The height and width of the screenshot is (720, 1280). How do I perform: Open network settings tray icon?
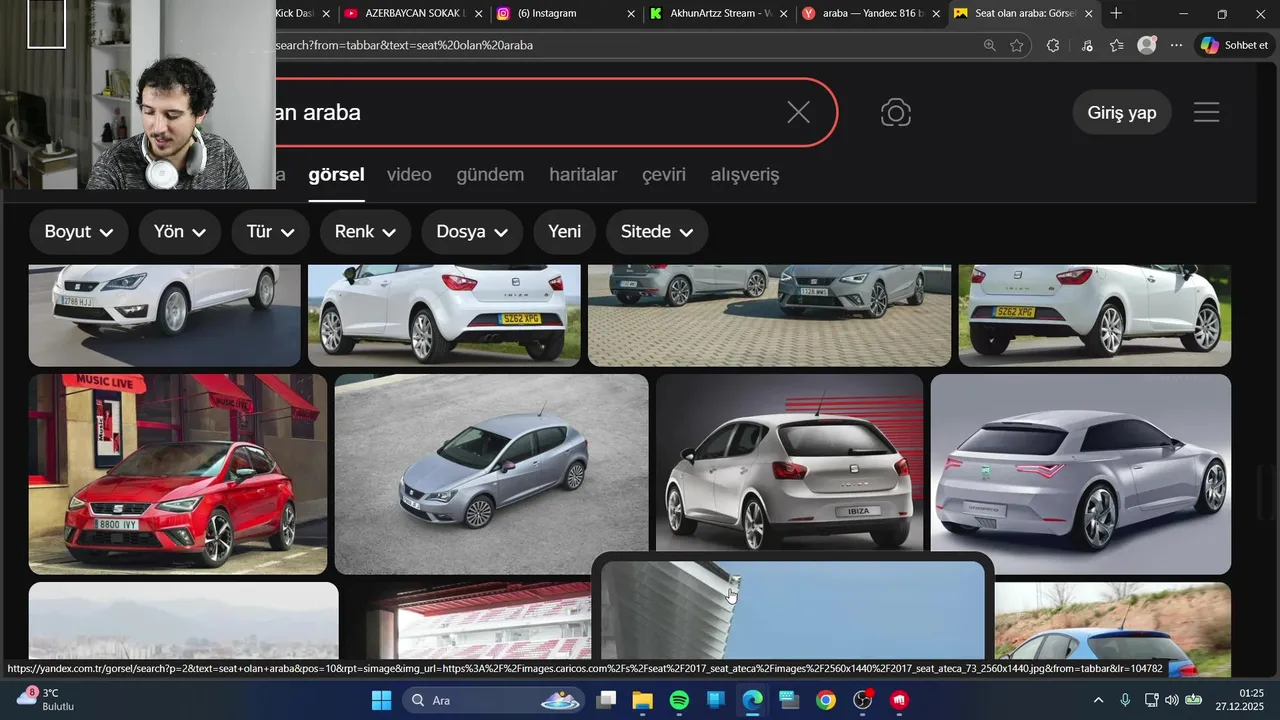coord(1151,700)
